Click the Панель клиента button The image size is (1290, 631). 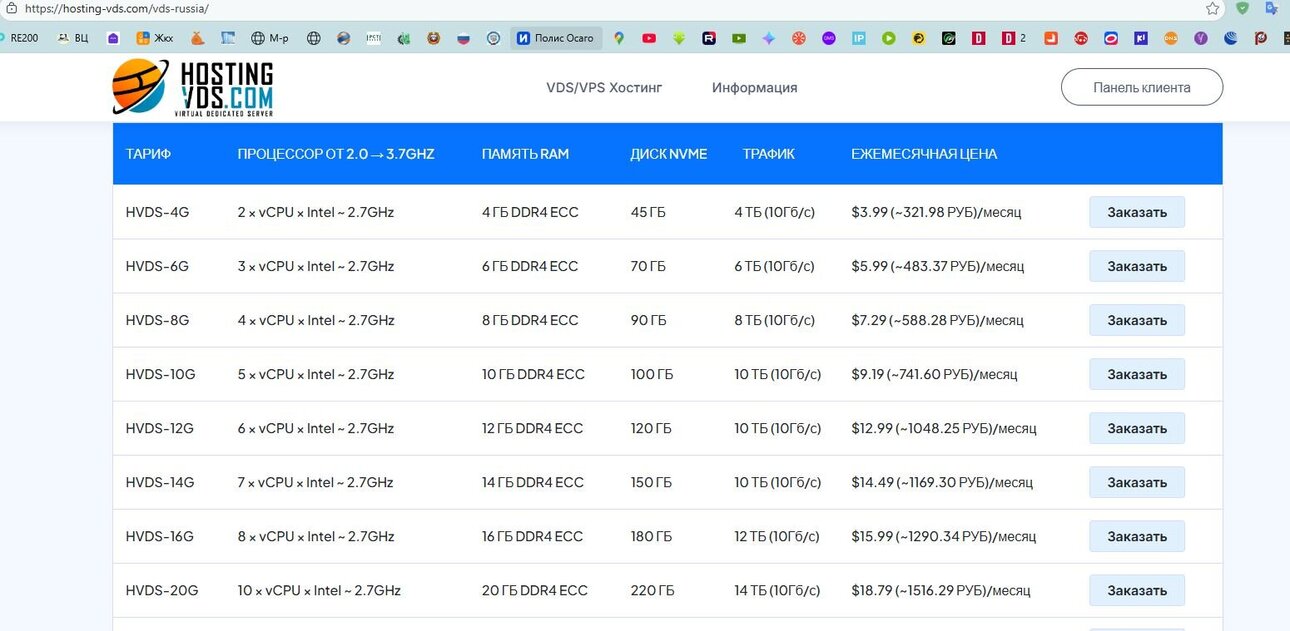[1142, 87]
